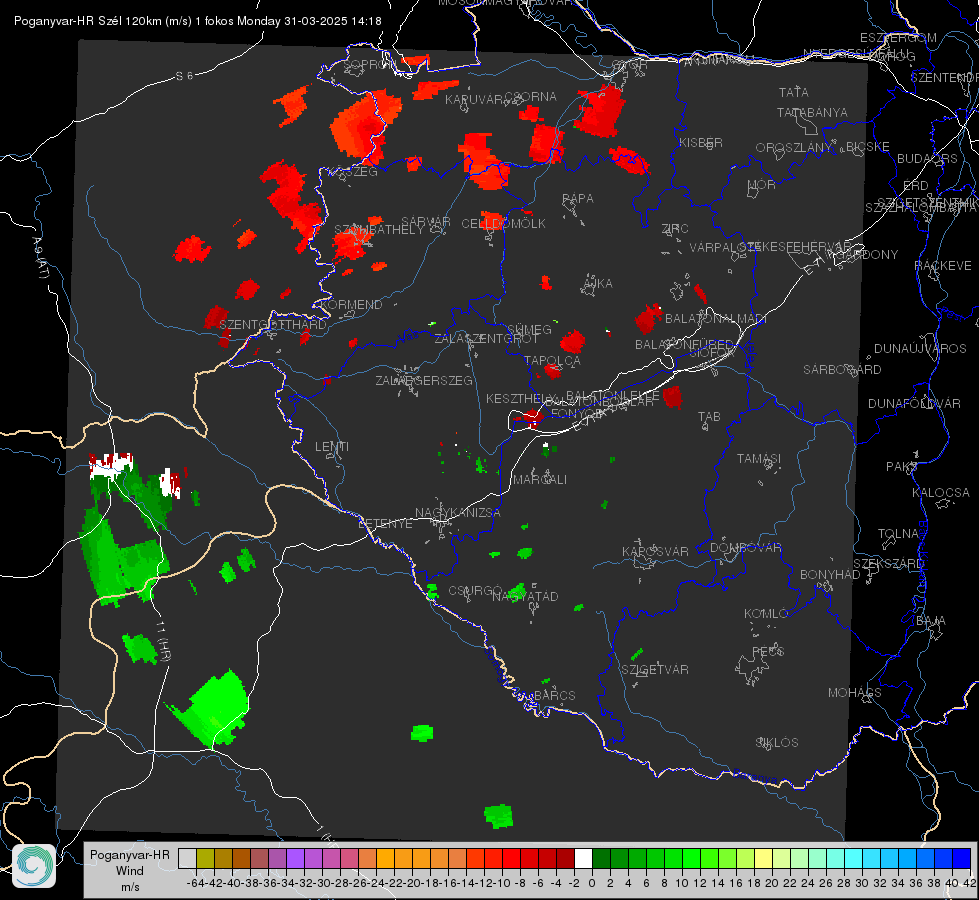Image resolution: width=979 pixels, height=900 pixels.
Task: Click the TATABANYA city label
Action: point(812,113)
